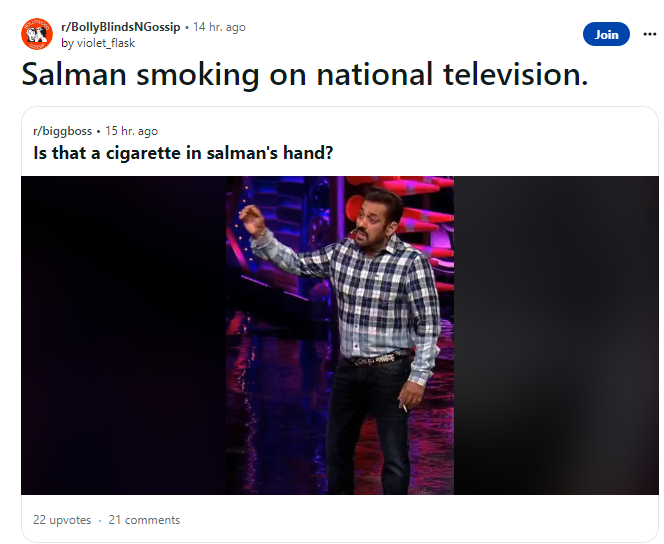Click the "14 hr. ago" post timestamp

pyautogui.click(x=219, y=27)
